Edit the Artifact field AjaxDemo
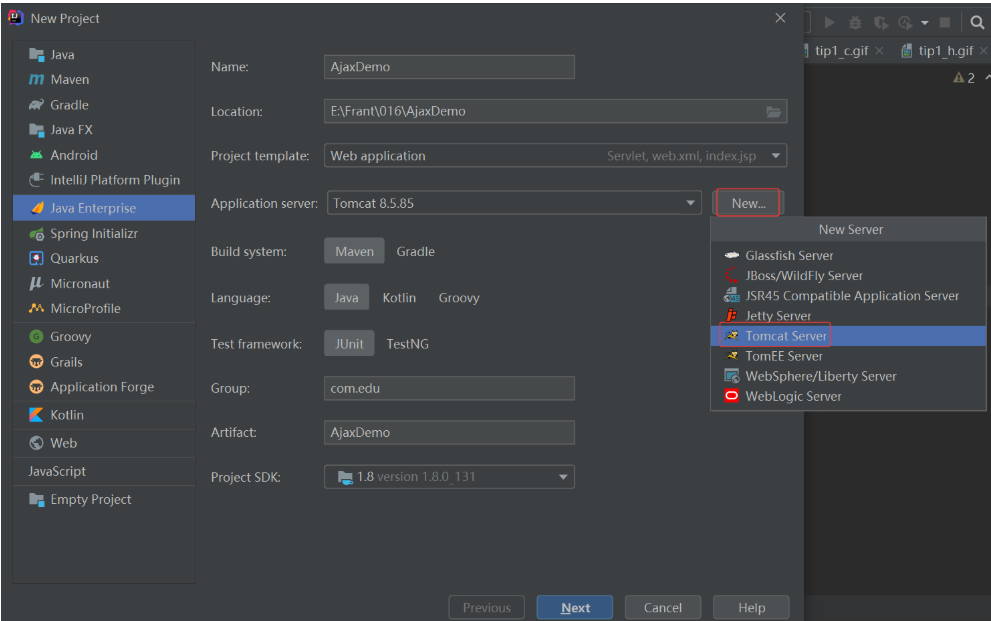This screenshot has height=621, width=991. (x=449, y=433)
